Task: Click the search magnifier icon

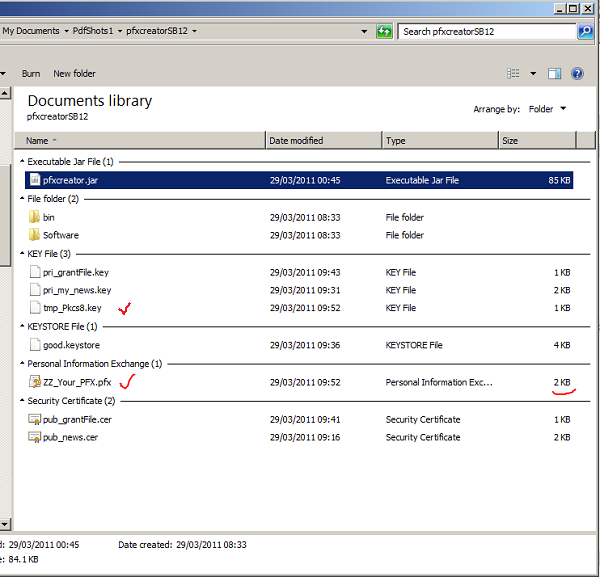Action: click(x=585, y=32)
